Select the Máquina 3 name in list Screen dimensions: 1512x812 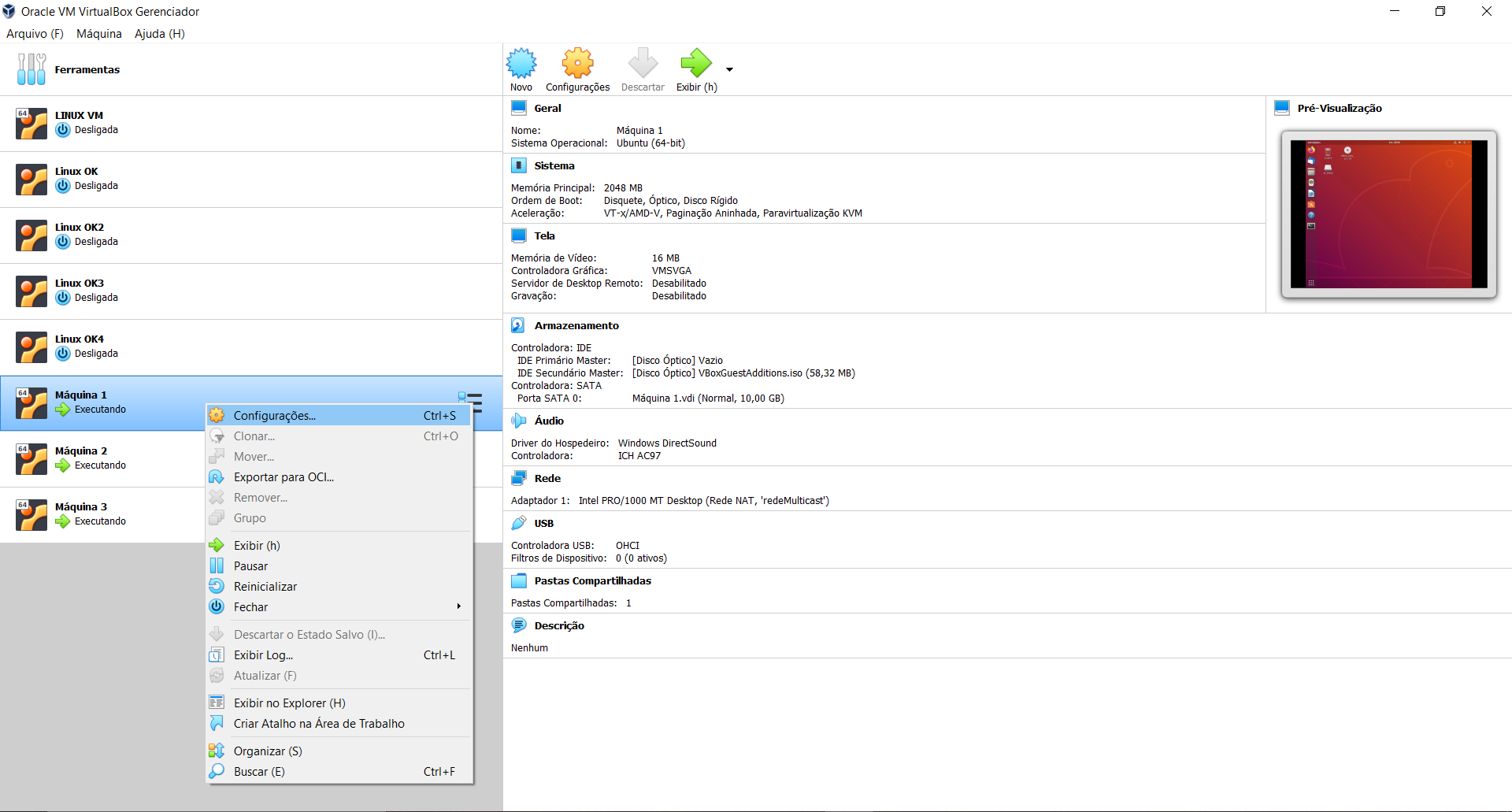pos(81,507)
